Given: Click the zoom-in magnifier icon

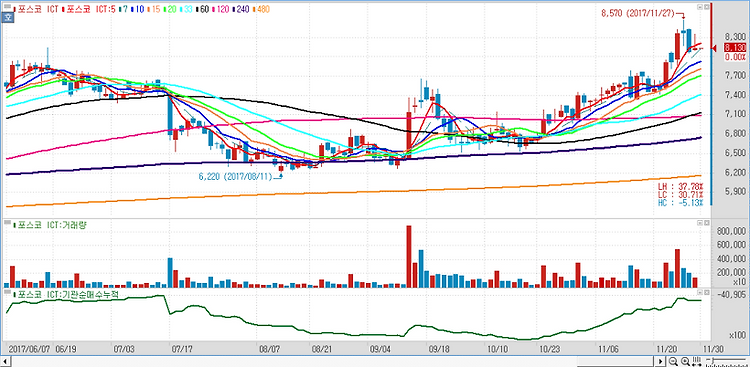Looking at the screenshot, I should (685, 361).
